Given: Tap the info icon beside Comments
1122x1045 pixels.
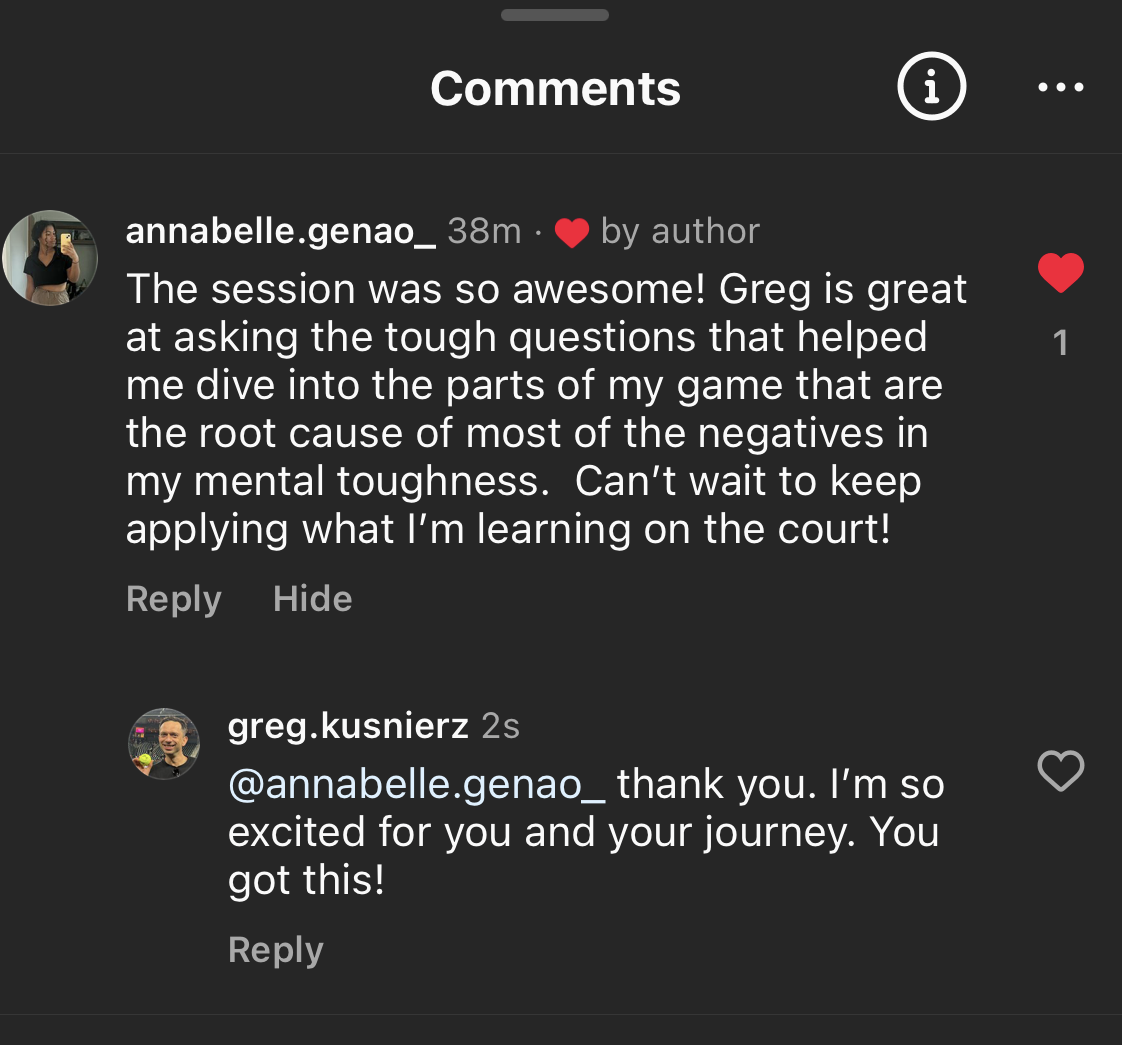Looking at the screenshot, I should [931, 88].
